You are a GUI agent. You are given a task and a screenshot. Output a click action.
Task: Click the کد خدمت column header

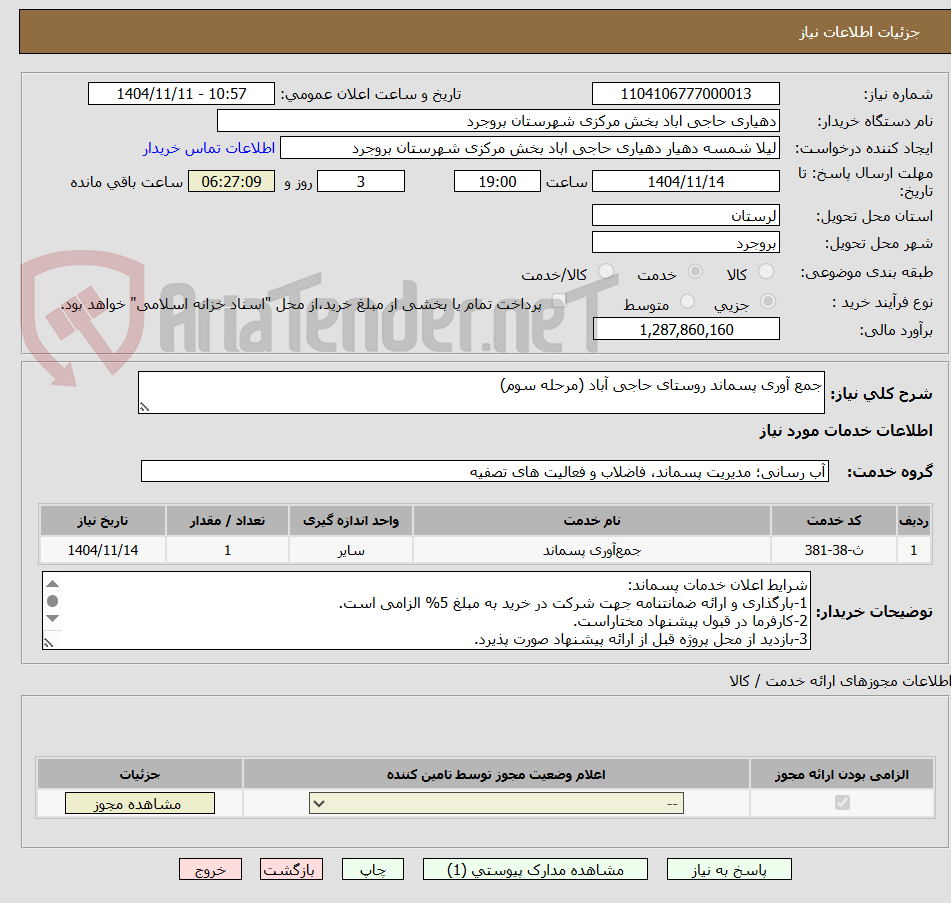click(x=834, y=521)
